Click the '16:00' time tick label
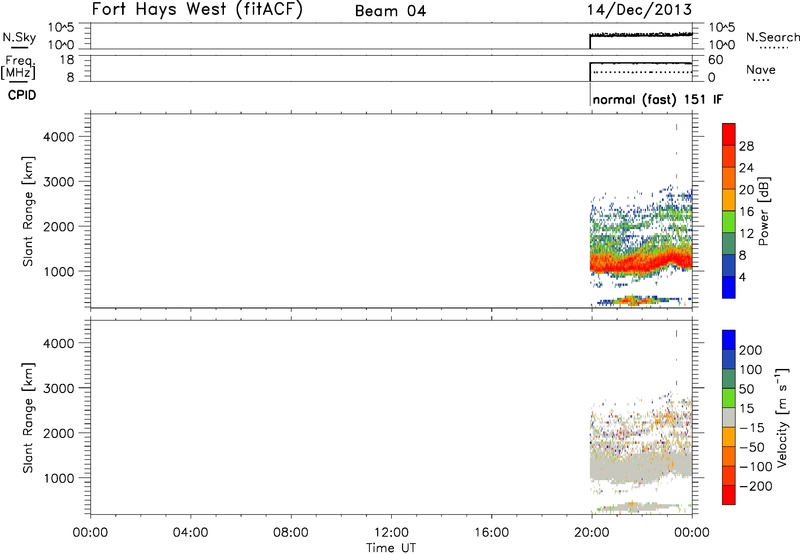This screenshot has height=554, width=800. click(x=491, y=533)
